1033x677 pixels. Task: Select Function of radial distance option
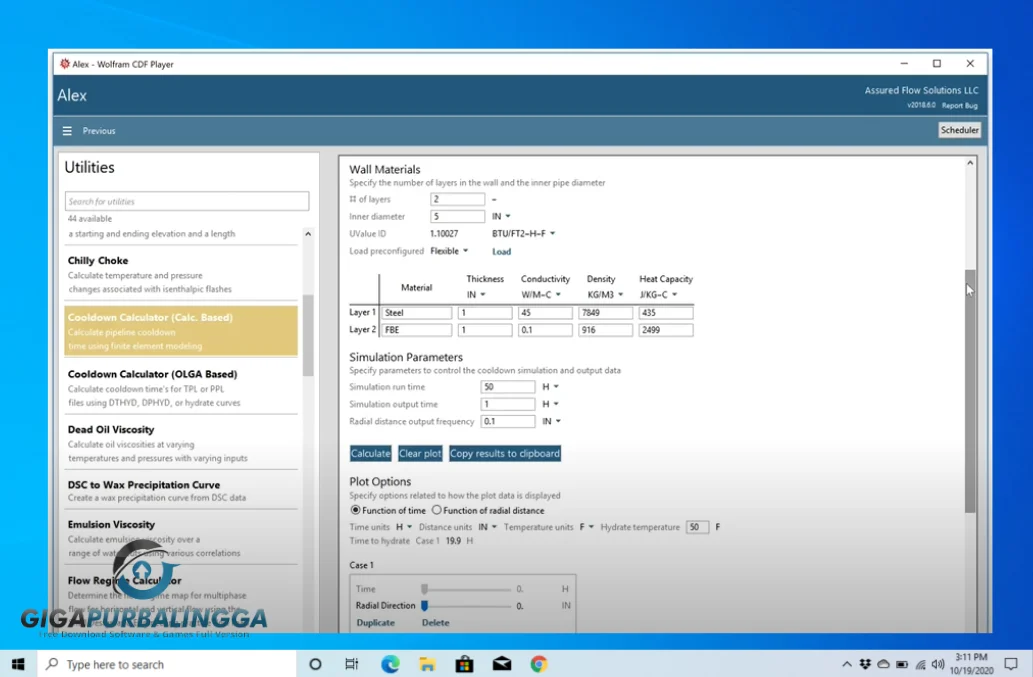437,510
